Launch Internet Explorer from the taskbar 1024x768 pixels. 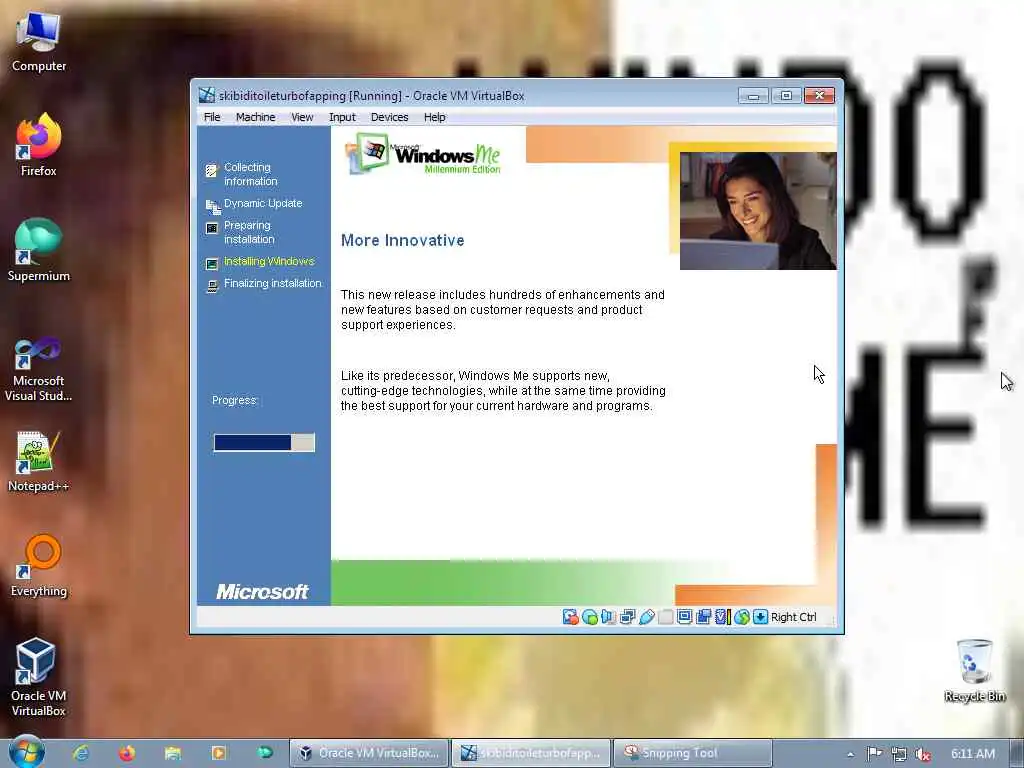click(x=81, y=753)
